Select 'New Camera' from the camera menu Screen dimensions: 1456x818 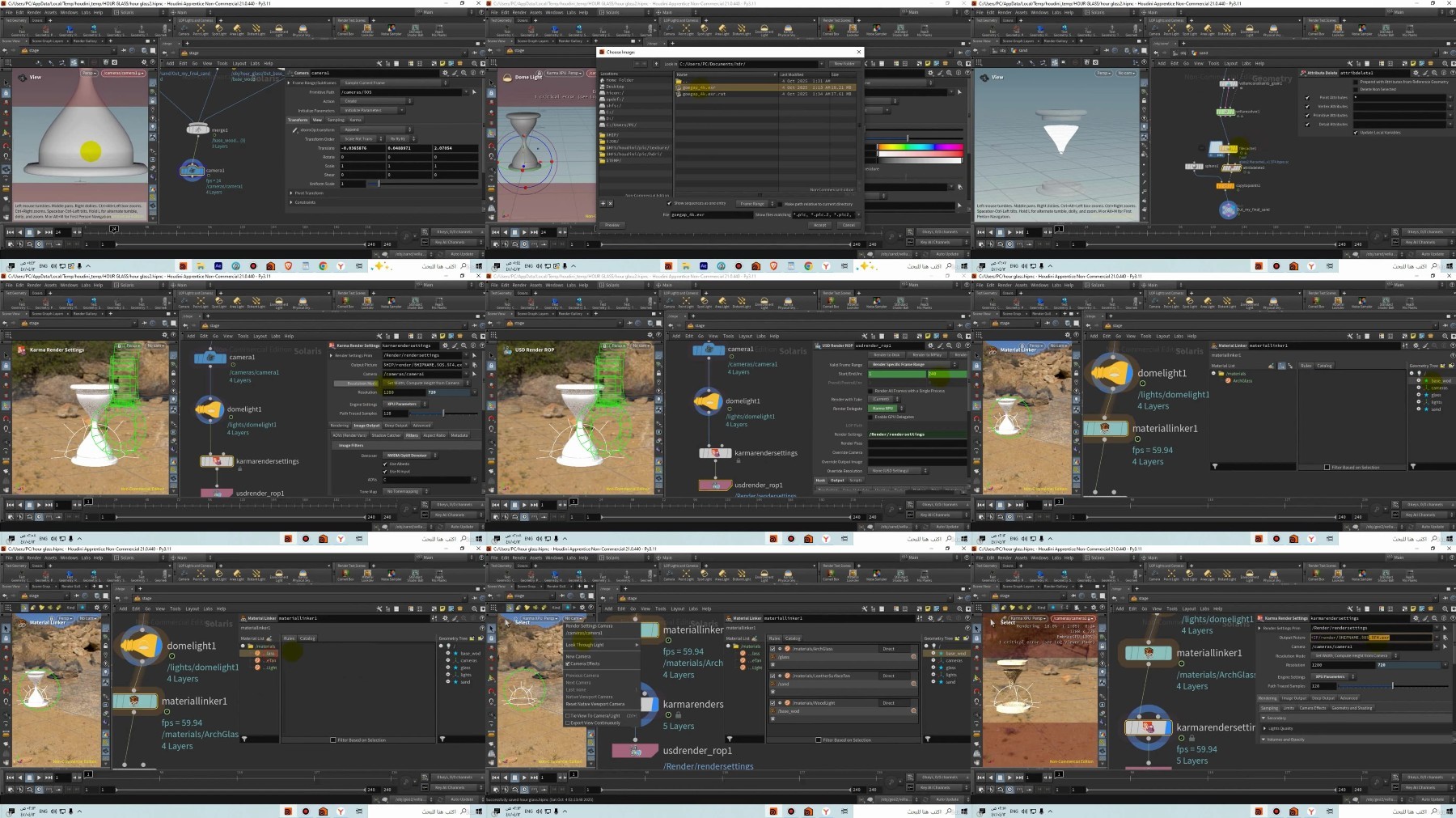pos(578,656)
